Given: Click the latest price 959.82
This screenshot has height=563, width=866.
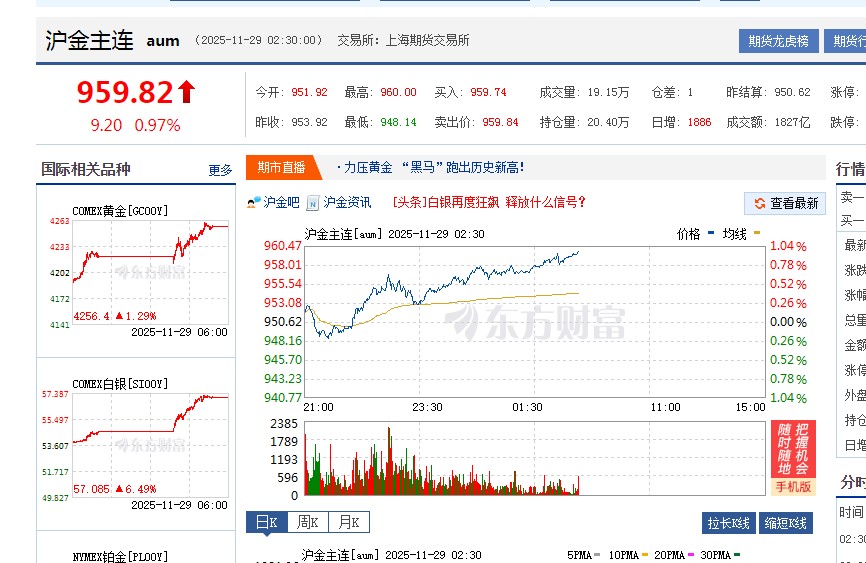Looking at the screenshot, I should 125,92.
